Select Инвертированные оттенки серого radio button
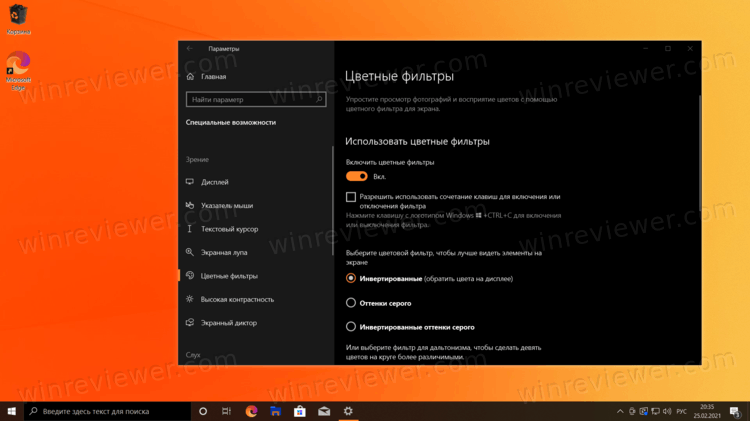The image size is (750, 421). 351,327
